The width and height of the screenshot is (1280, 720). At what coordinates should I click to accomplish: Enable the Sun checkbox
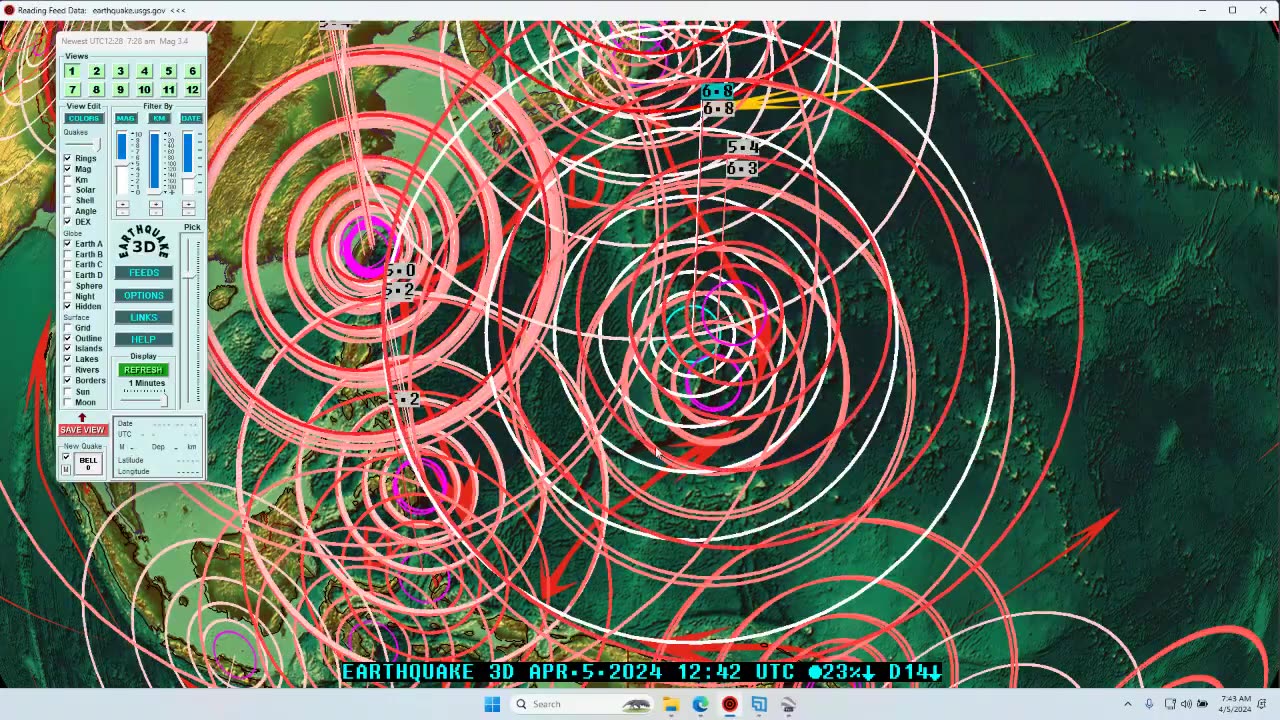[68, 392]
